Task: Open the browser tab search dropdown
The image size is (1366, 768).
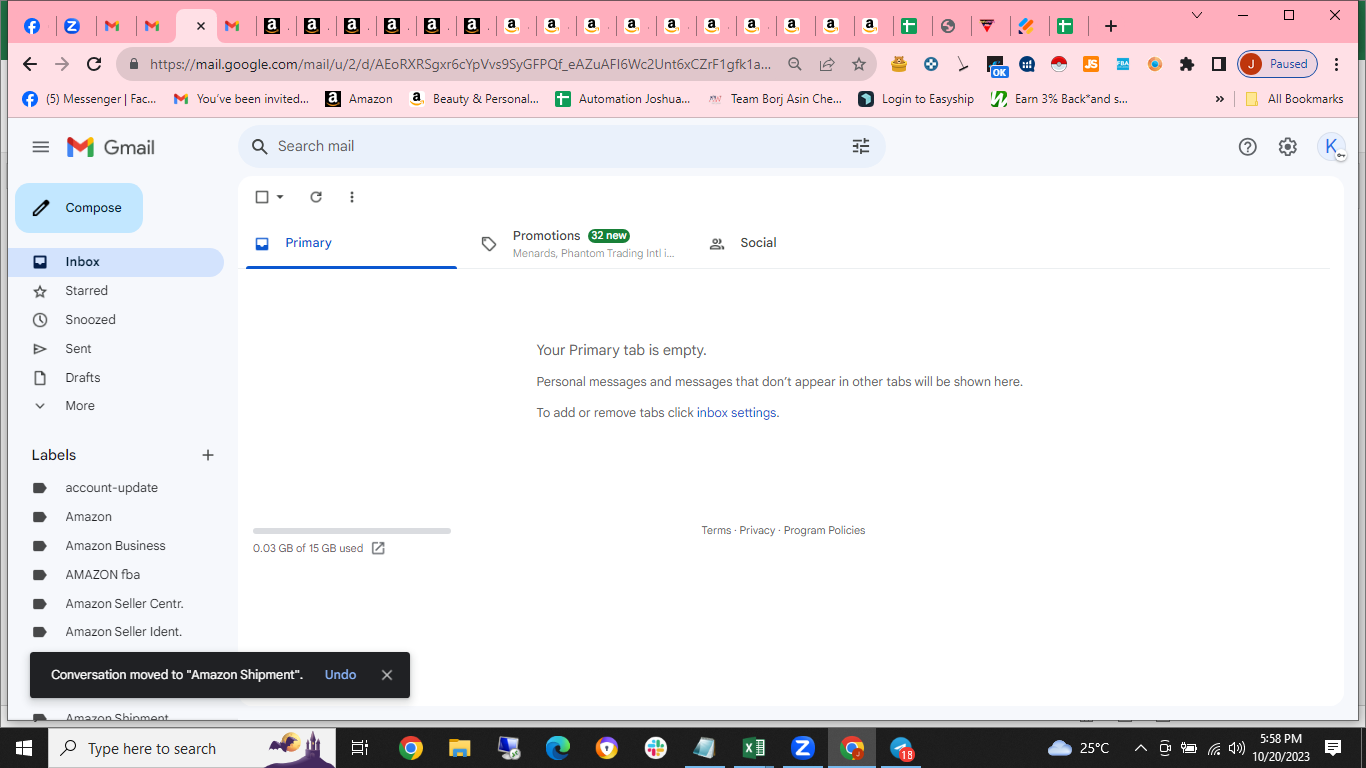Action: pyautogui.click(x=1197, y=15)
